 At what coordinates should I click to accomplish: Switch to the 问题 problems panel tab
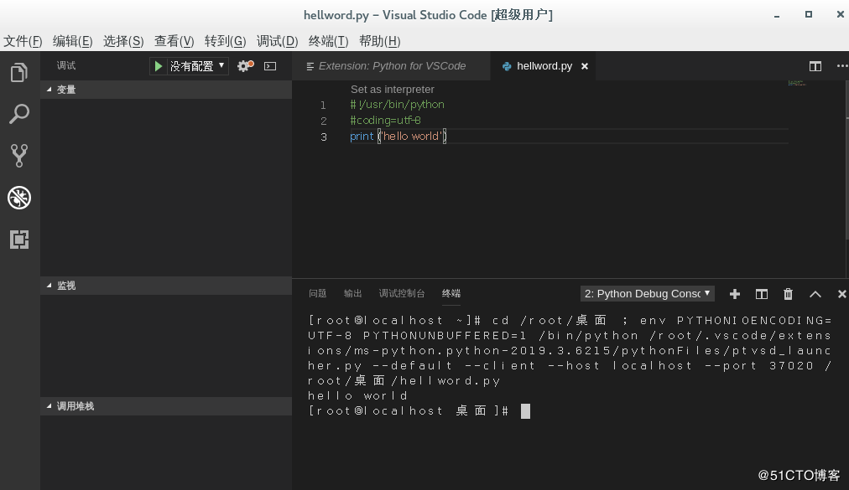[x=317, y=294]
